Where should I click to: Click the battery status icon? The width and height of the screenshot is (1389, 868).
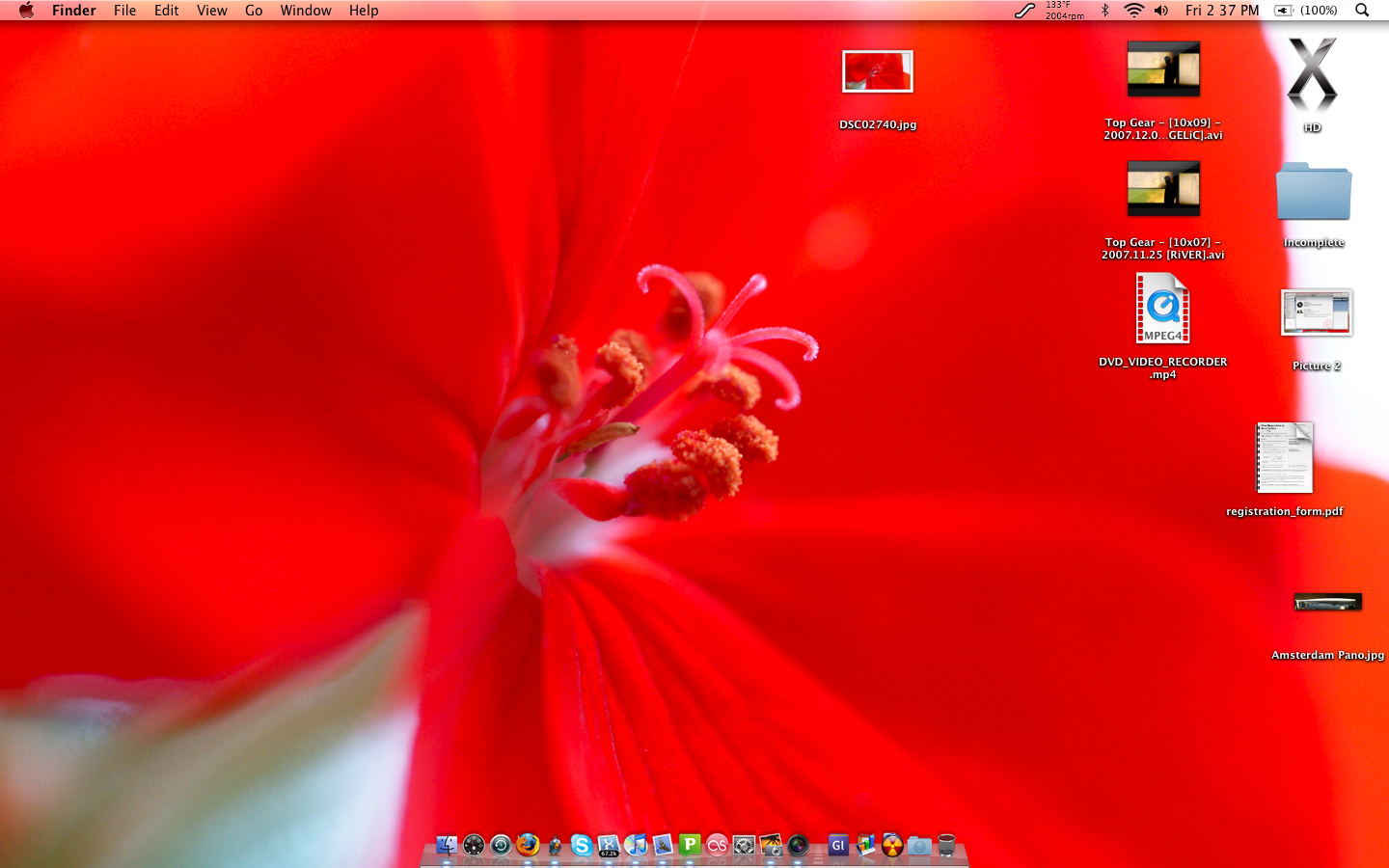(x=1283, y=11)
